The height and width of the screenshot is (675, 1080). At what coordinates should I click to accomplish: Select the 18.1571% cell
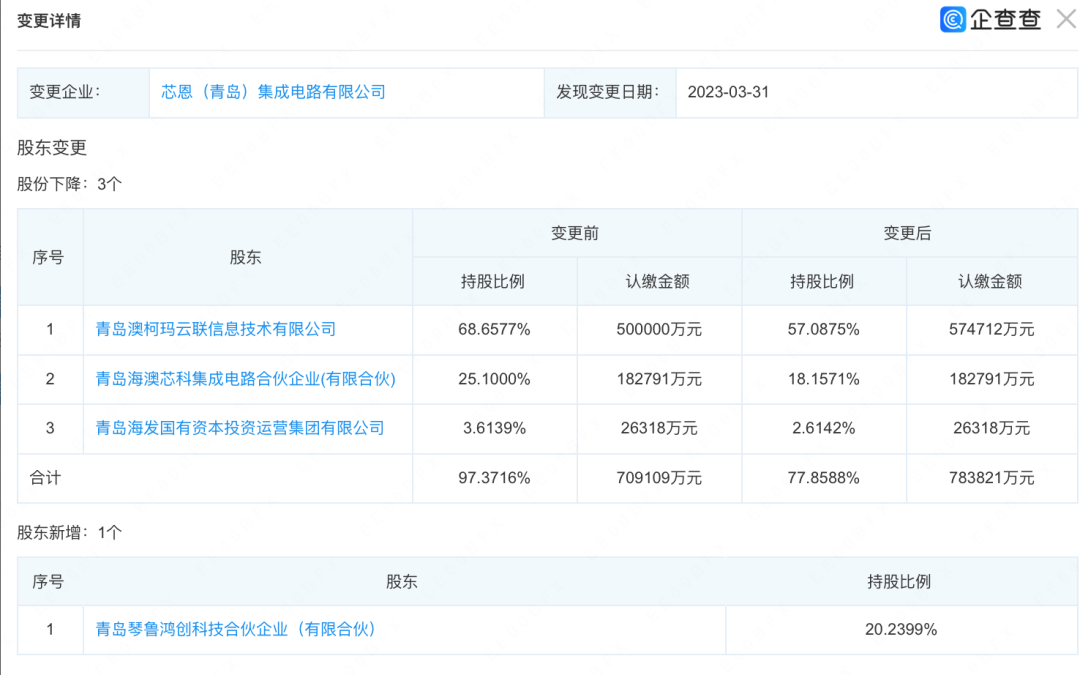[824, 379]
